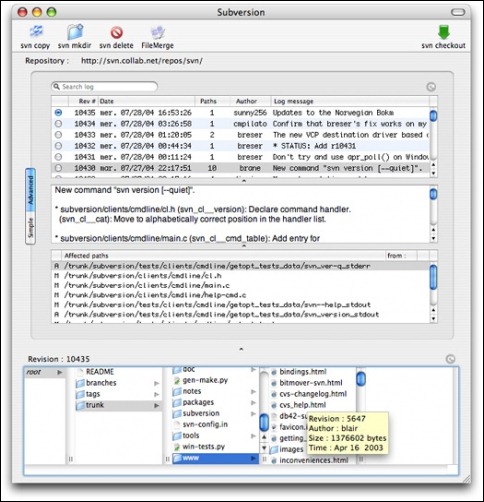Expand the tags folder arrow
Screen dimensions: 484x502
[156, 394]
